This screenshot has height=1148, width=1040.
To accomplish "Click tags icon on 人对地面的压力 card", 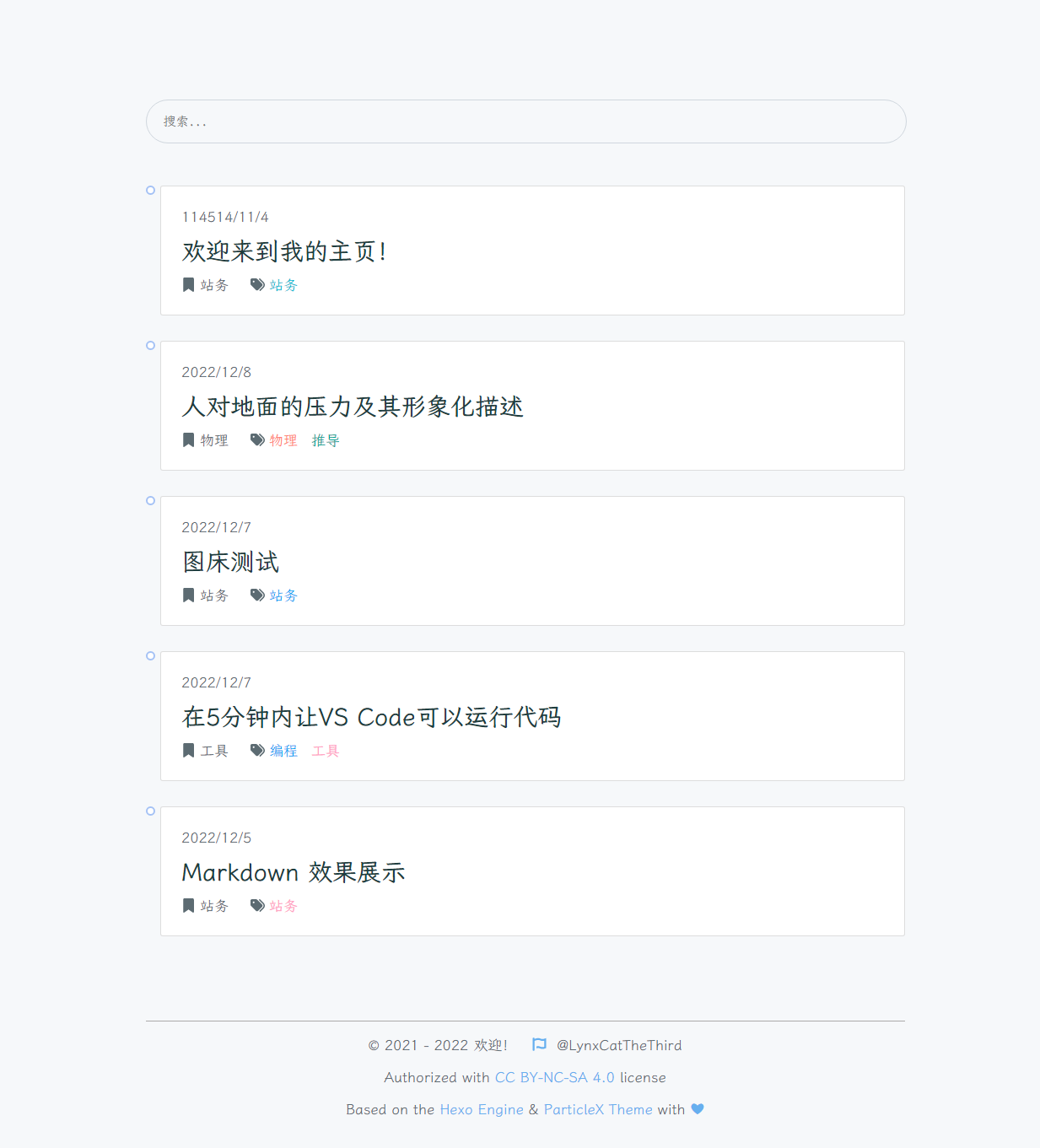I will pyautogui.click(x=257, y=440).
